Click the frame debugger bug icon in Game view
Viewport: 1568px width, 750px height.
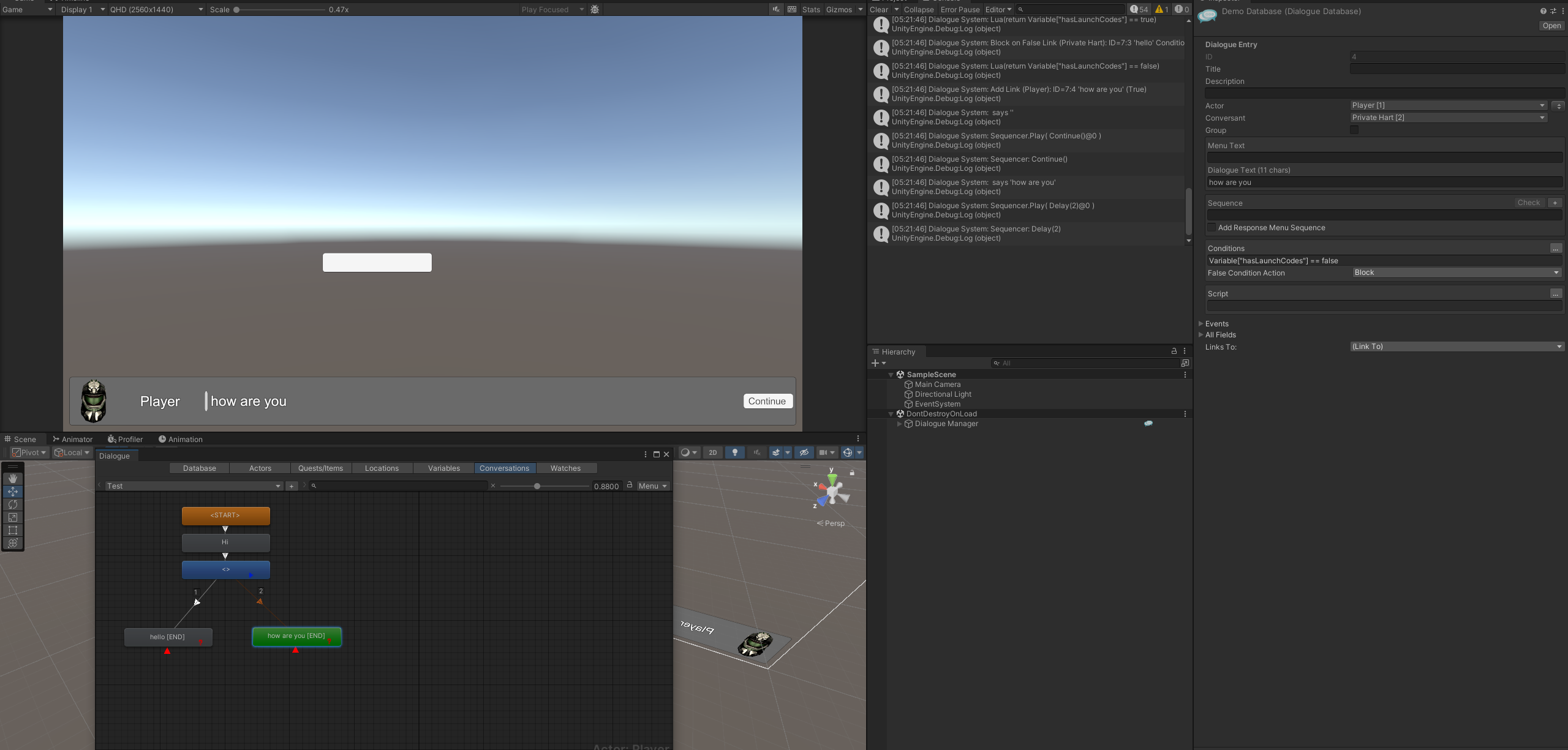(595, 9)
